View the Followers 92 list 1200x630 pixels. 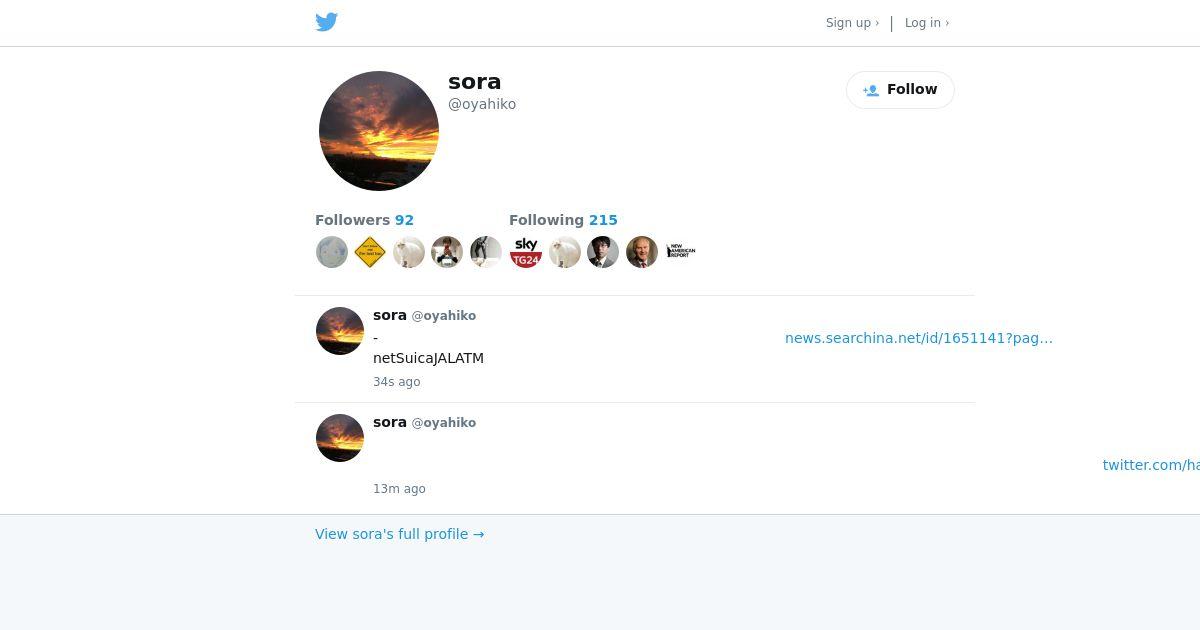point(364,220)
